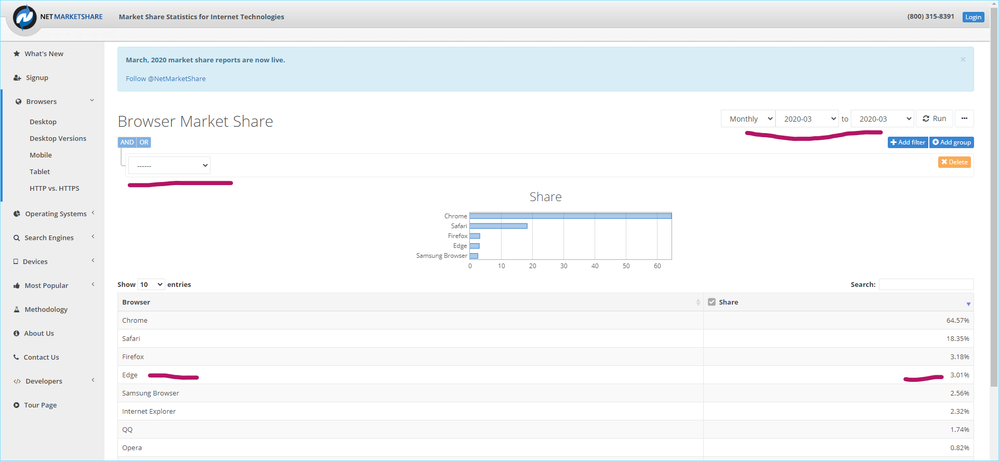Image resolution: width=999 pixels, height=461 pixels.
Task: Select the OR filter operator
Action: [144, 143]
